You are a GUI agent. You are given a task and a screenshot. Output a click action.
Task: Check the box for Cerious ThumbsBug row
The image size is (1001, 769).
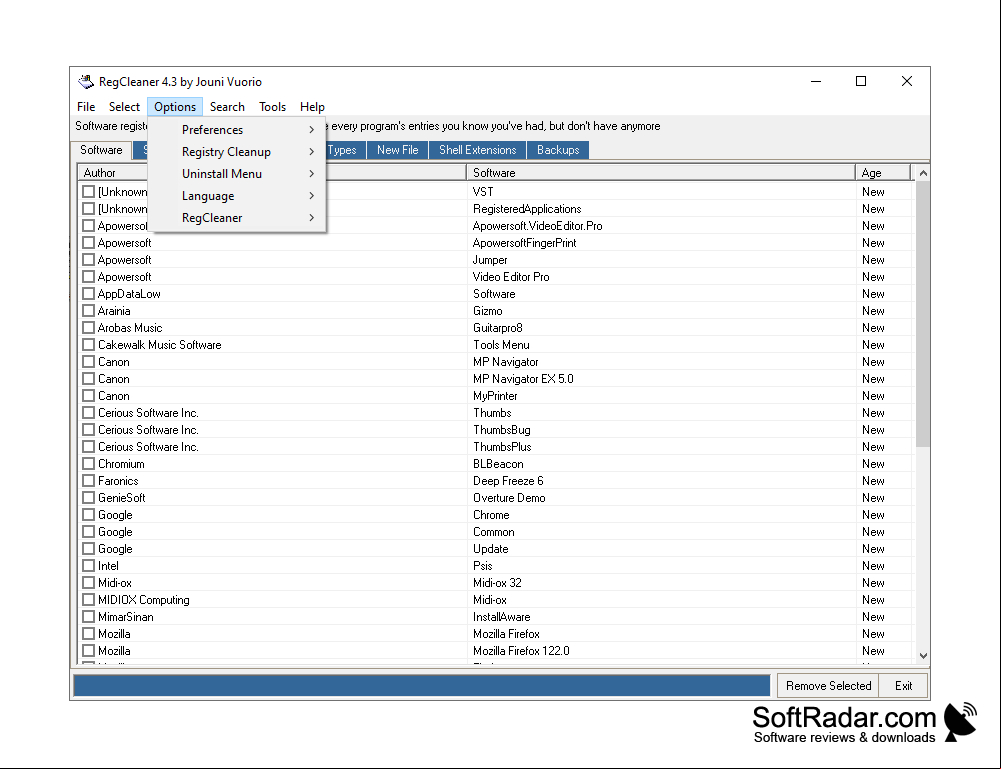89,430
